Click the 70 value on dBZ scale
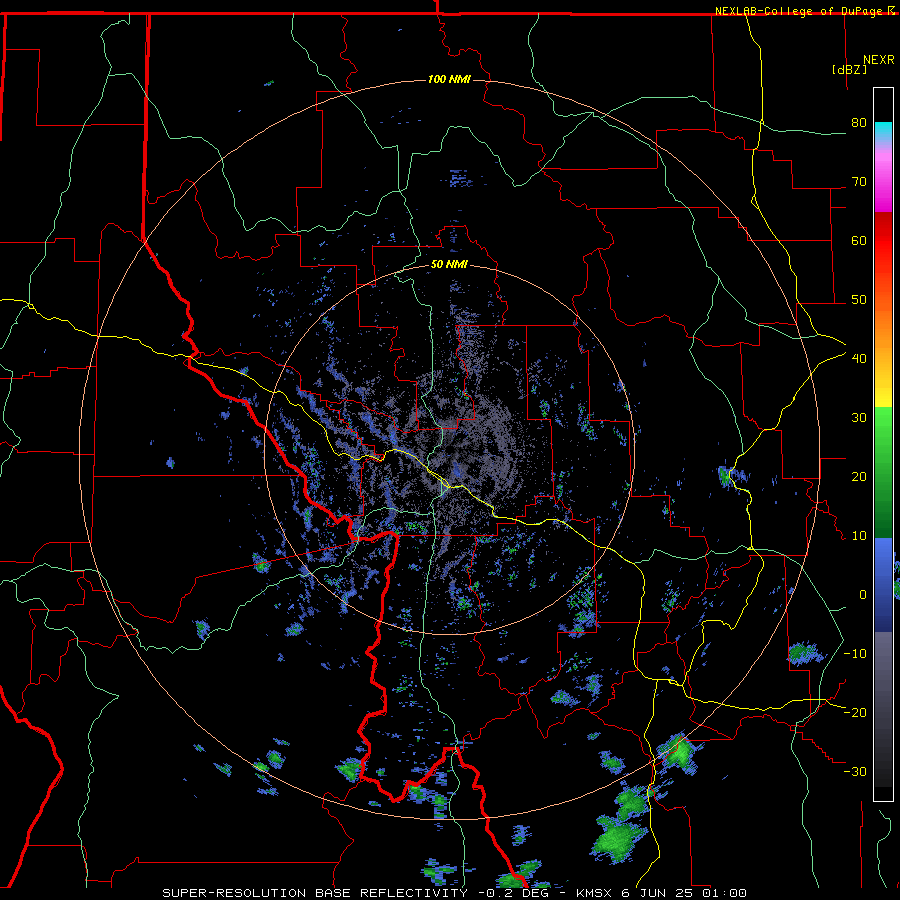The width and height of the screenshot is (900, 900). 859,182
